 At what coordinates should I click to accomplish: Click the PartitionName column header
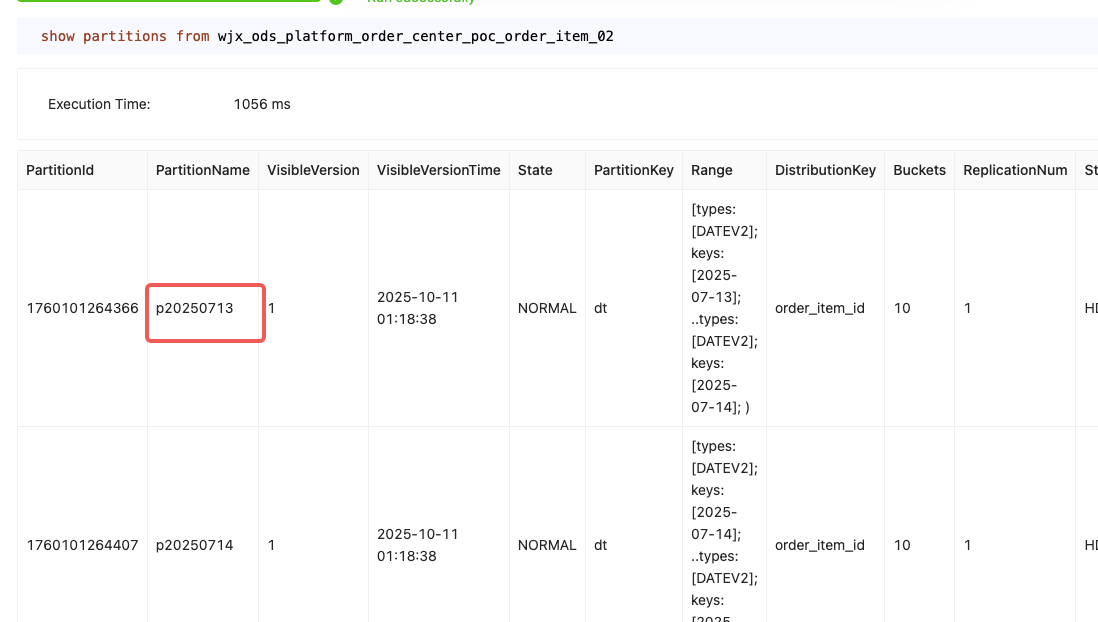[x=203, y=170]
